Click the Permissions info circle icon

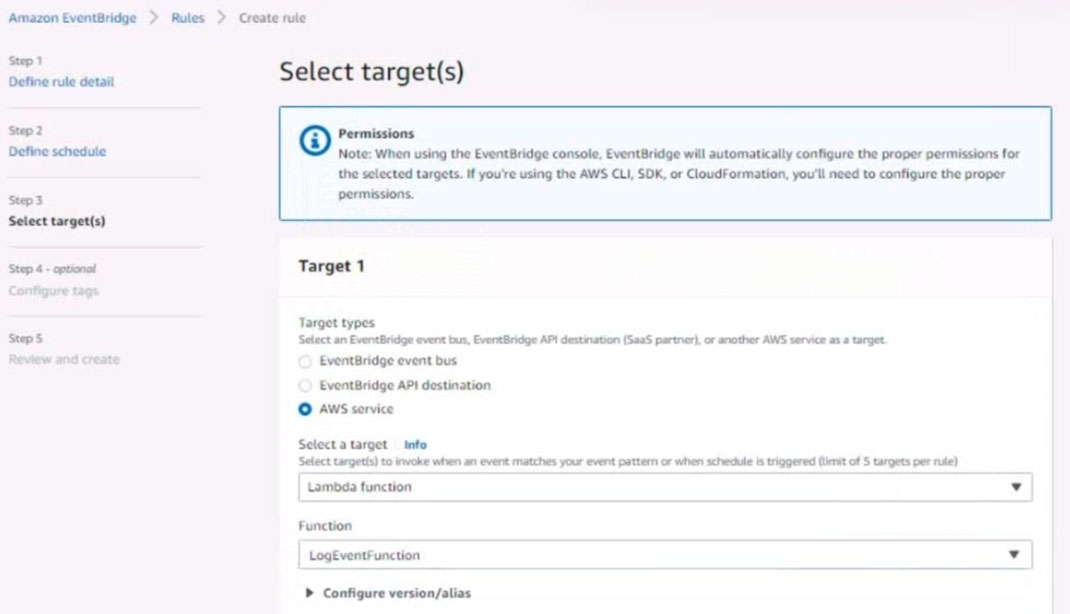coord(315,141)
